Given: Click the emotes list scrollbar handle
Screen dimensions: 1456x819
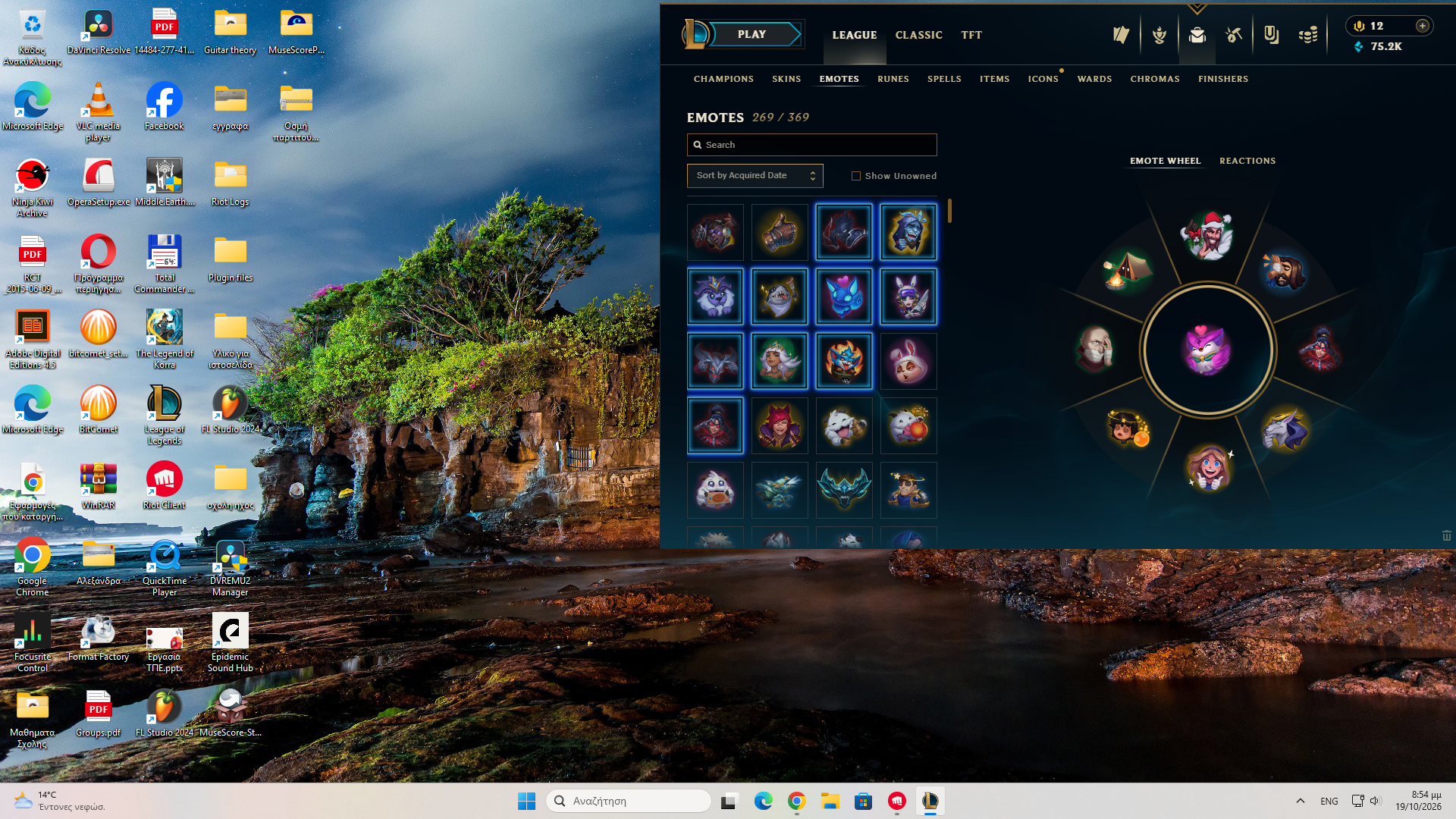Looking at the screenshot, I should 949,211.
